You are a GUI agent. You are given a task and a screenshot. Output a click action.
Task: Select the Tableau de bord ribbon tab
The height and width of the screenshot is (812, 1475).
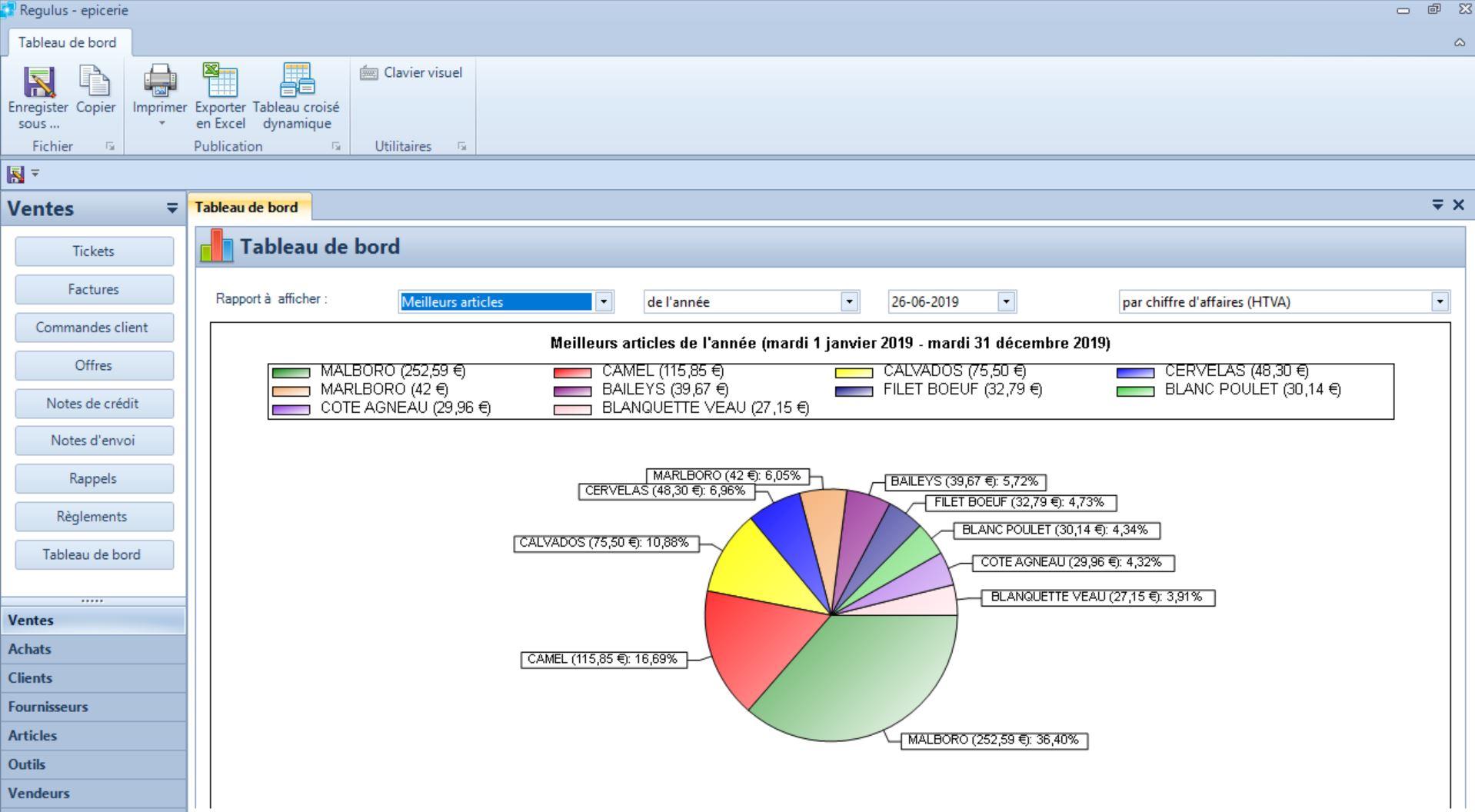(68, 42)
